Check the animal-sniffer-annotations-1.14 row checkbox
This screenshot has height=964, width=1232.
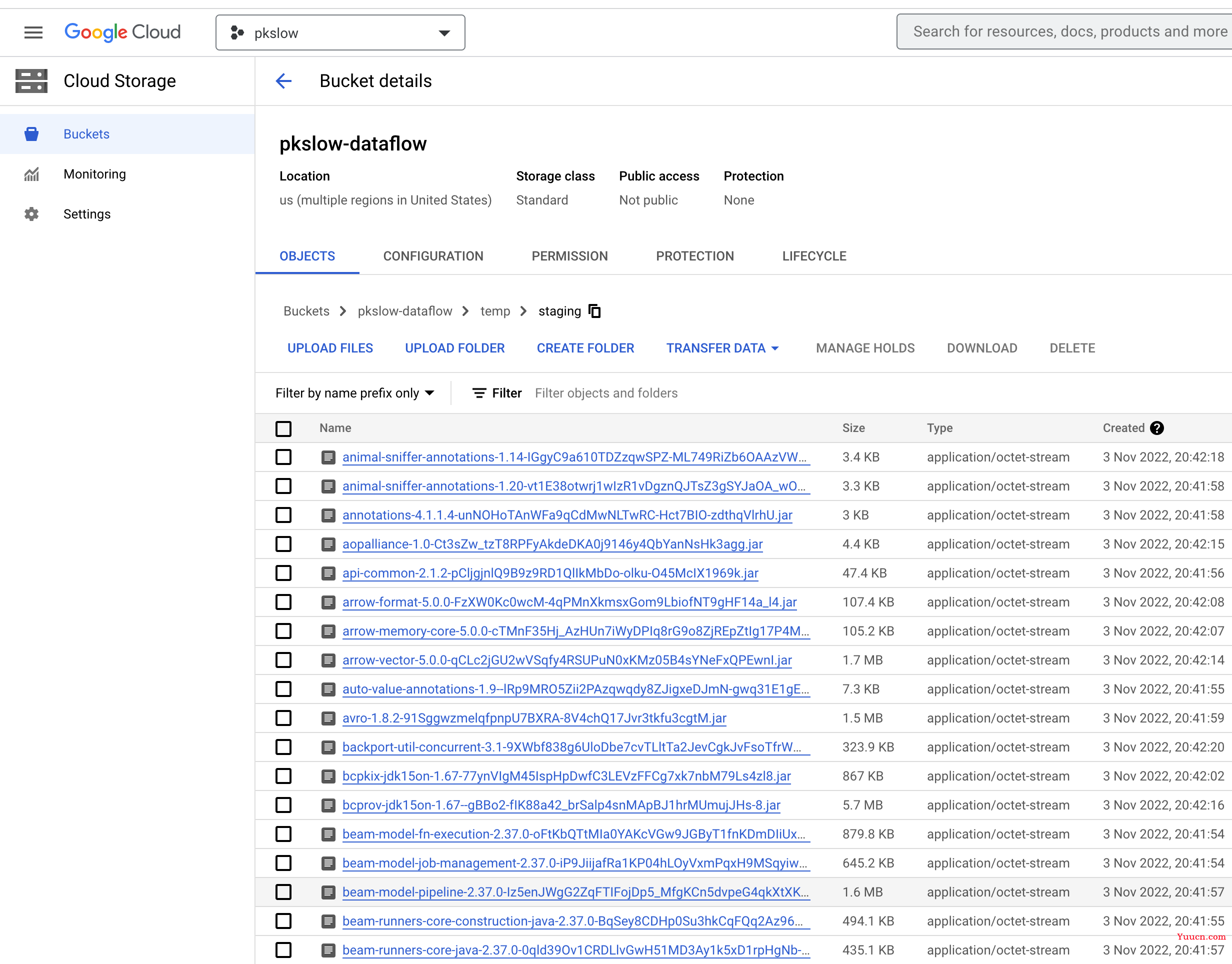(283, 457)
